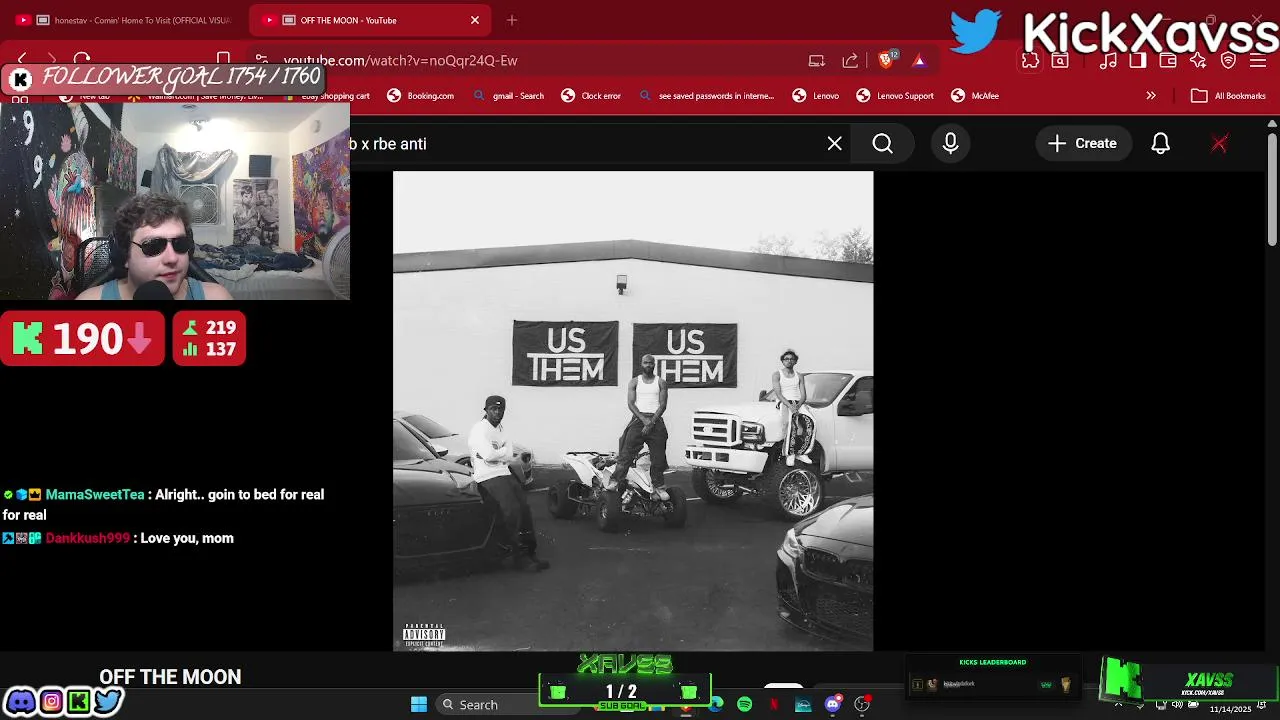
Task: Expand hidden bookmarks chevron
Action: pos(1151,96)
